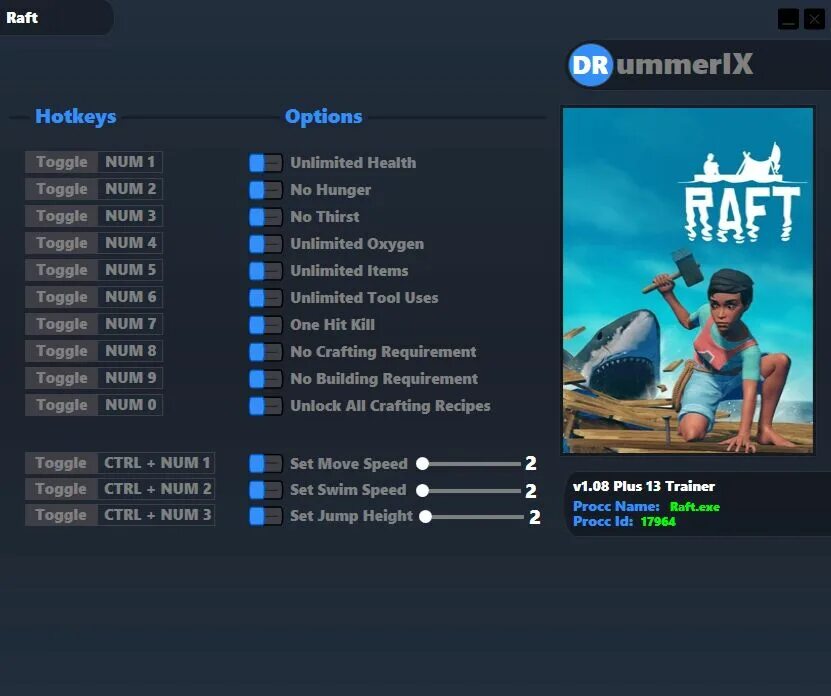831x696 pixels.
Task: Click the Raft game cover image
Action: [688, 280]
